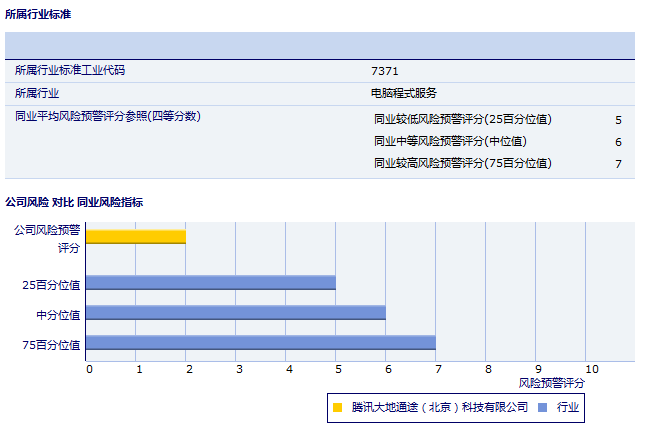
Task: Click the blue 行业 legend swatch
Action: point(542,408)
